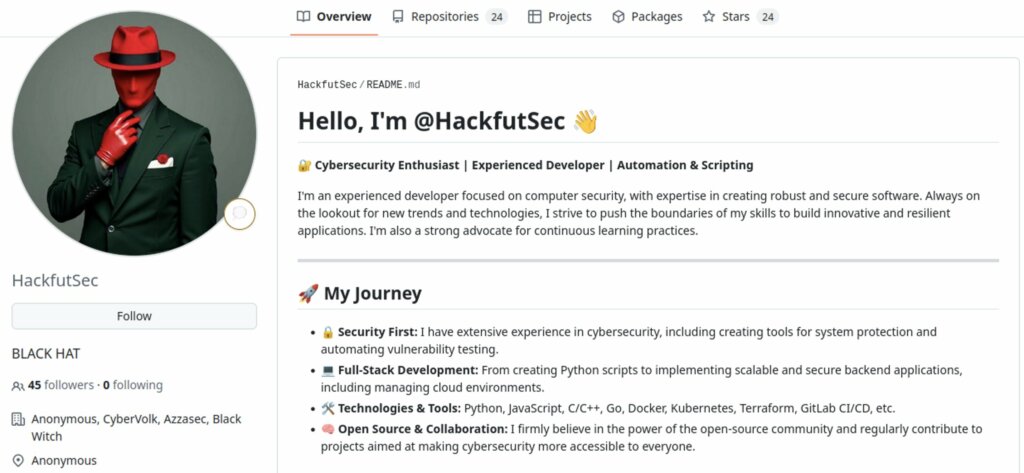Viewport: 1024px width, 473px height.
Task: Open the status smiley on the avatar
Action: click(240, 213)
